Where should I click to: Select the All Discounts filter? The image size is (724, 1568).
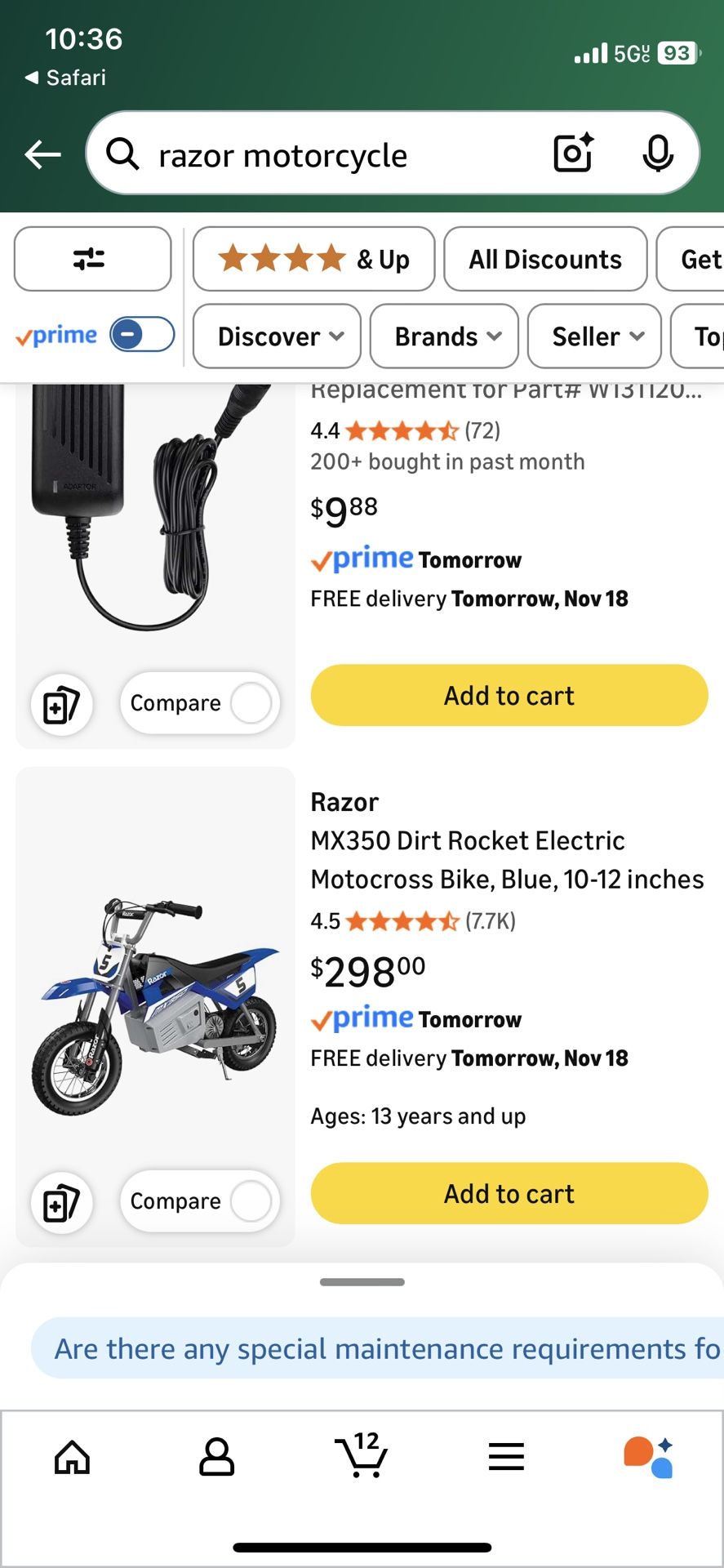click(x=545, y=259)
